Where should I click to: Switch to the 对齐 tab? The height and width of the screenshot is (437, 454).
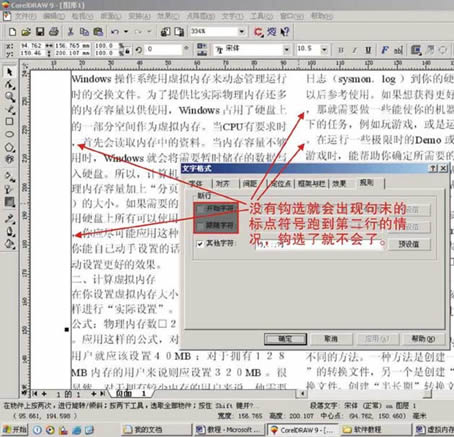click(222, 183)
